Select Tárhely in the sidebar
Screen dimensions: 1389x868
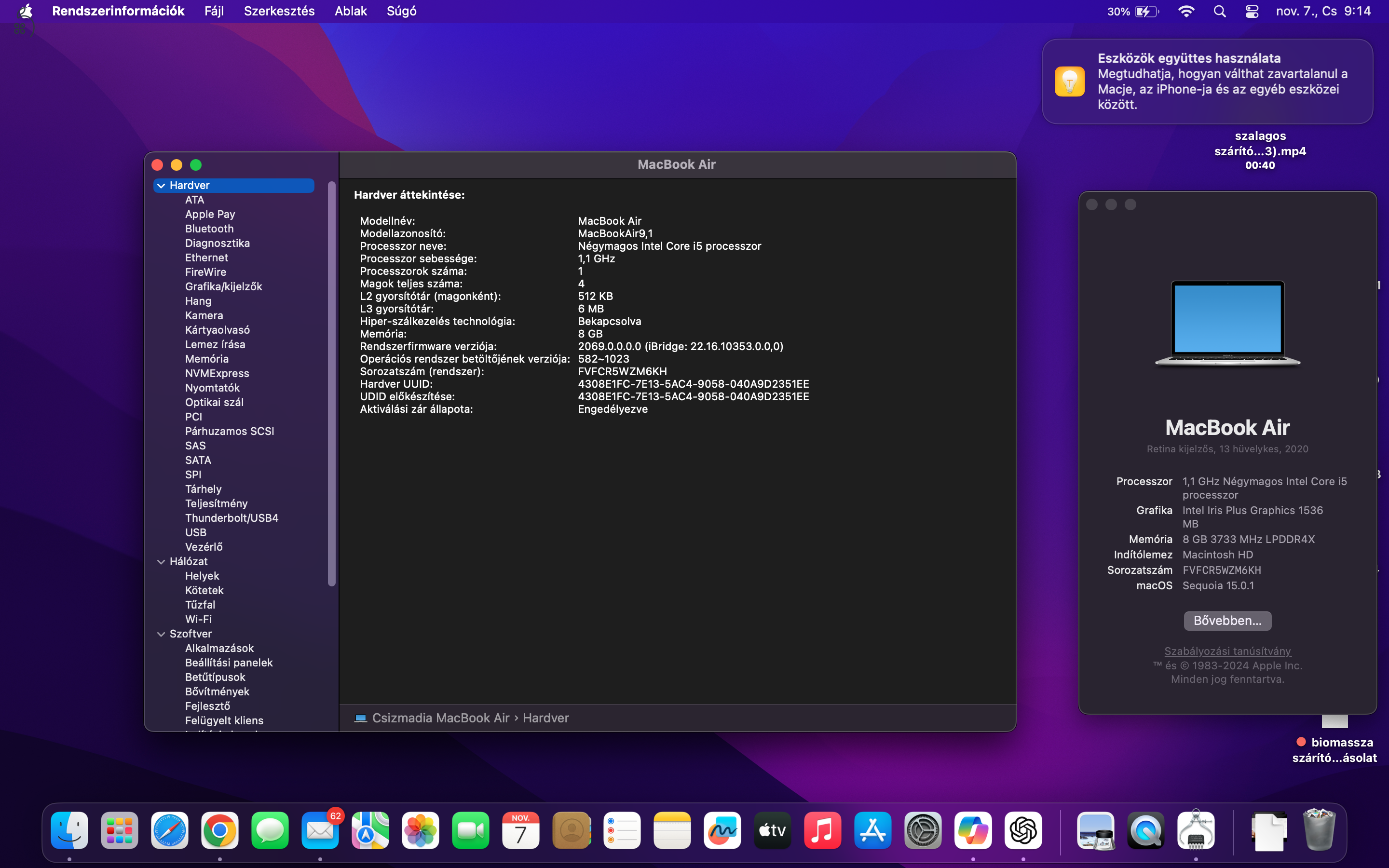[x=203, y=489]
